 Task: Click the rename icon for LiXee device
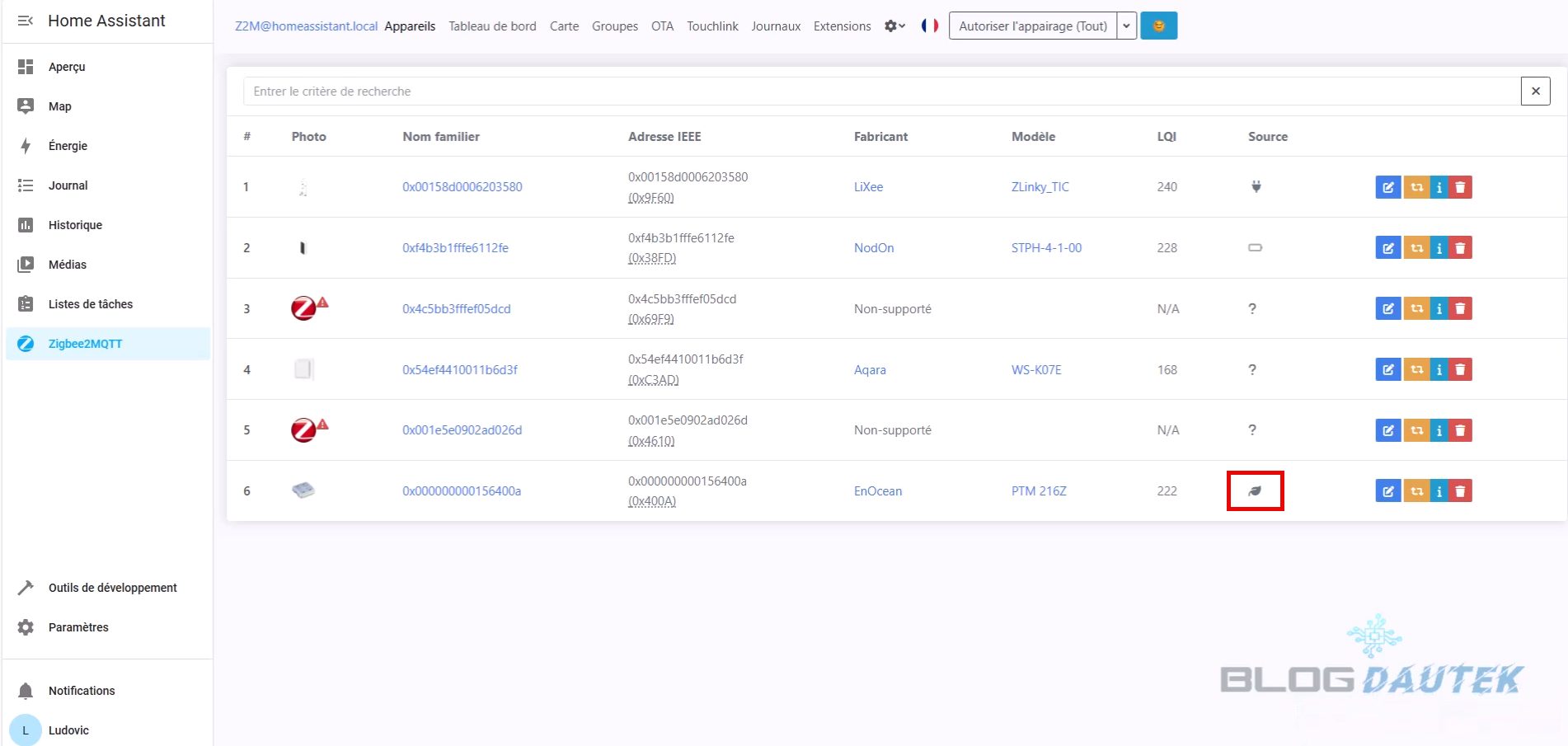1387,187
